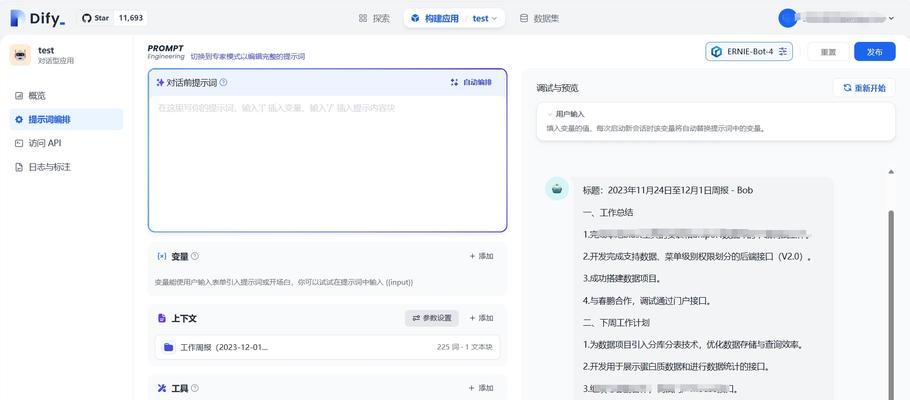
Task: Click the 日志与标注 document icon
Action: tap(19, 167)
